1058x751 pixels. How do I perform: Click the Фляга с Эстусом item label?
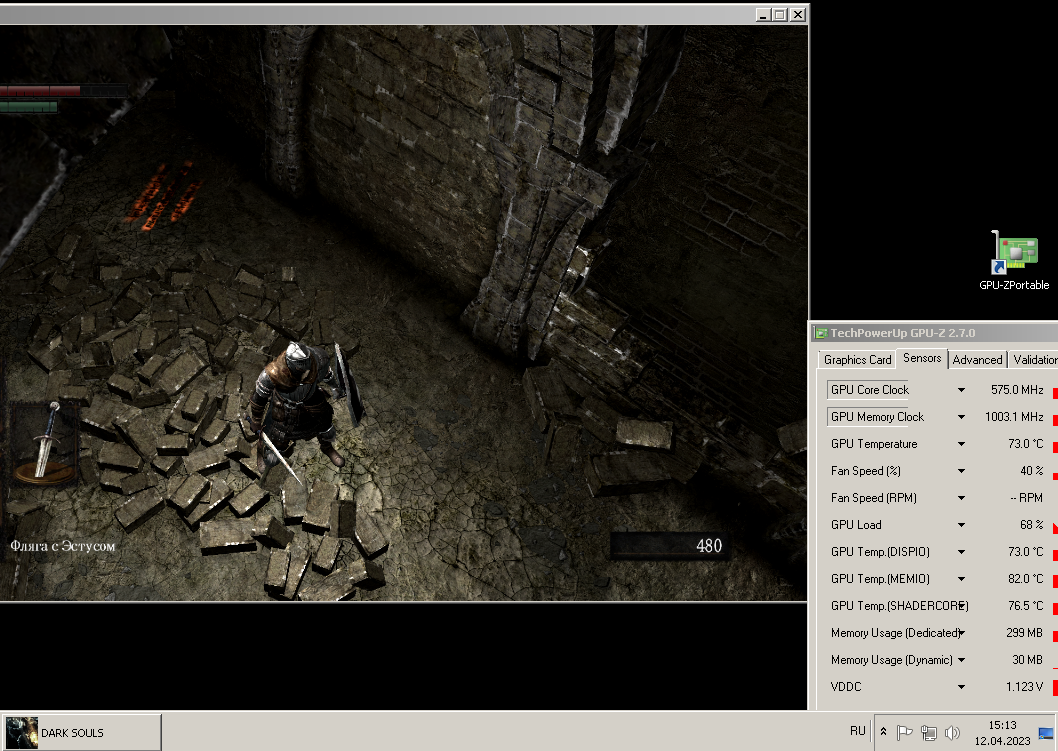point(63,546)
